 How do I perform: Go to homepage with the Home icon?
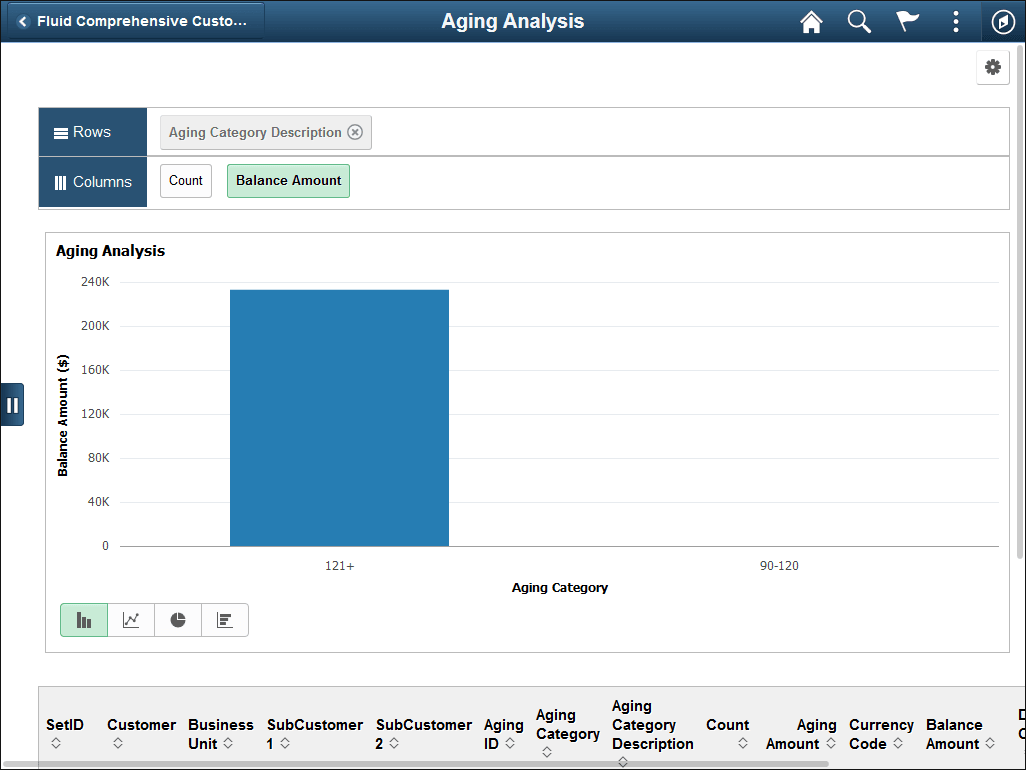811,21
